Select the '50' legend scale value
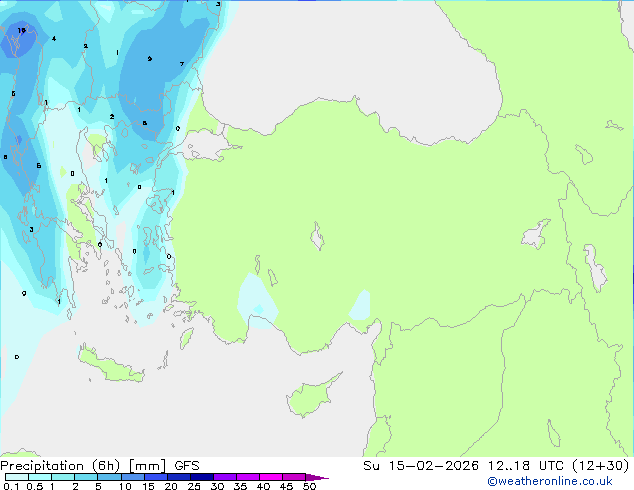 coord(310,486)
